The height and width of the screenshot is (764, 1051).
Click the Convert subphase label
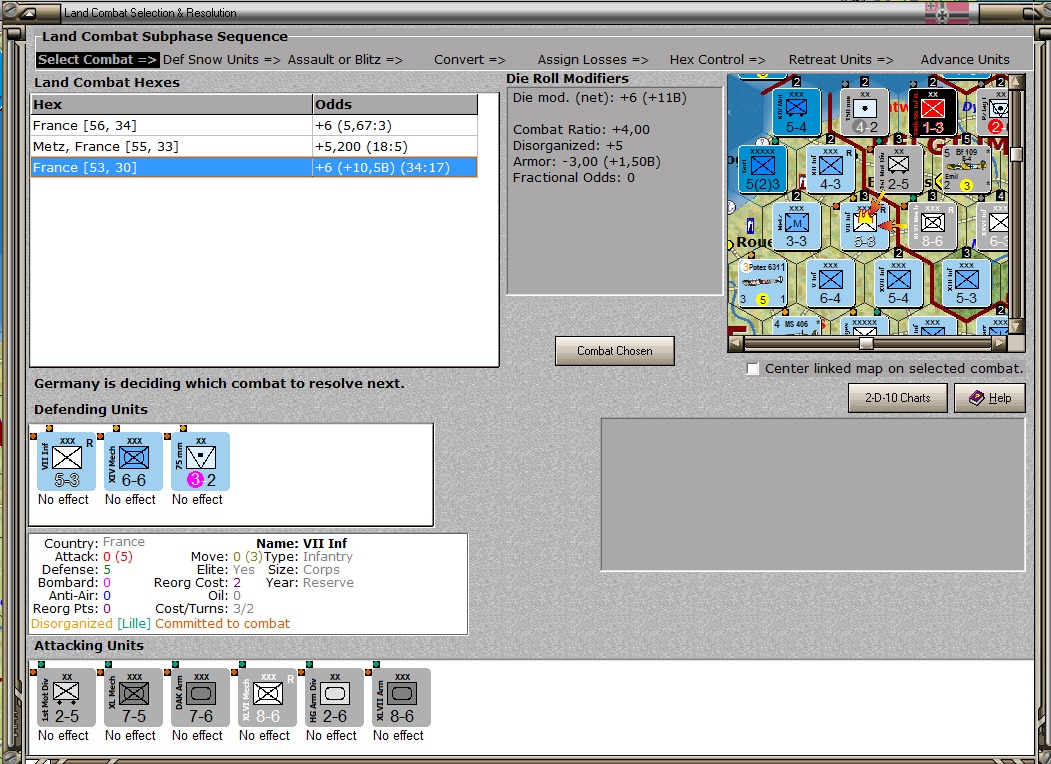(x=470, y=60)
